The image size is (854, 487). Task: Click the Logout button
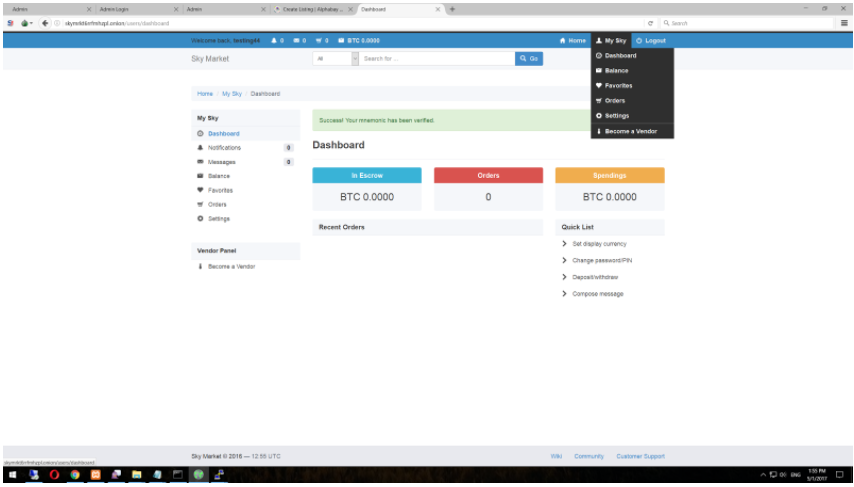(x=651, y=41)
